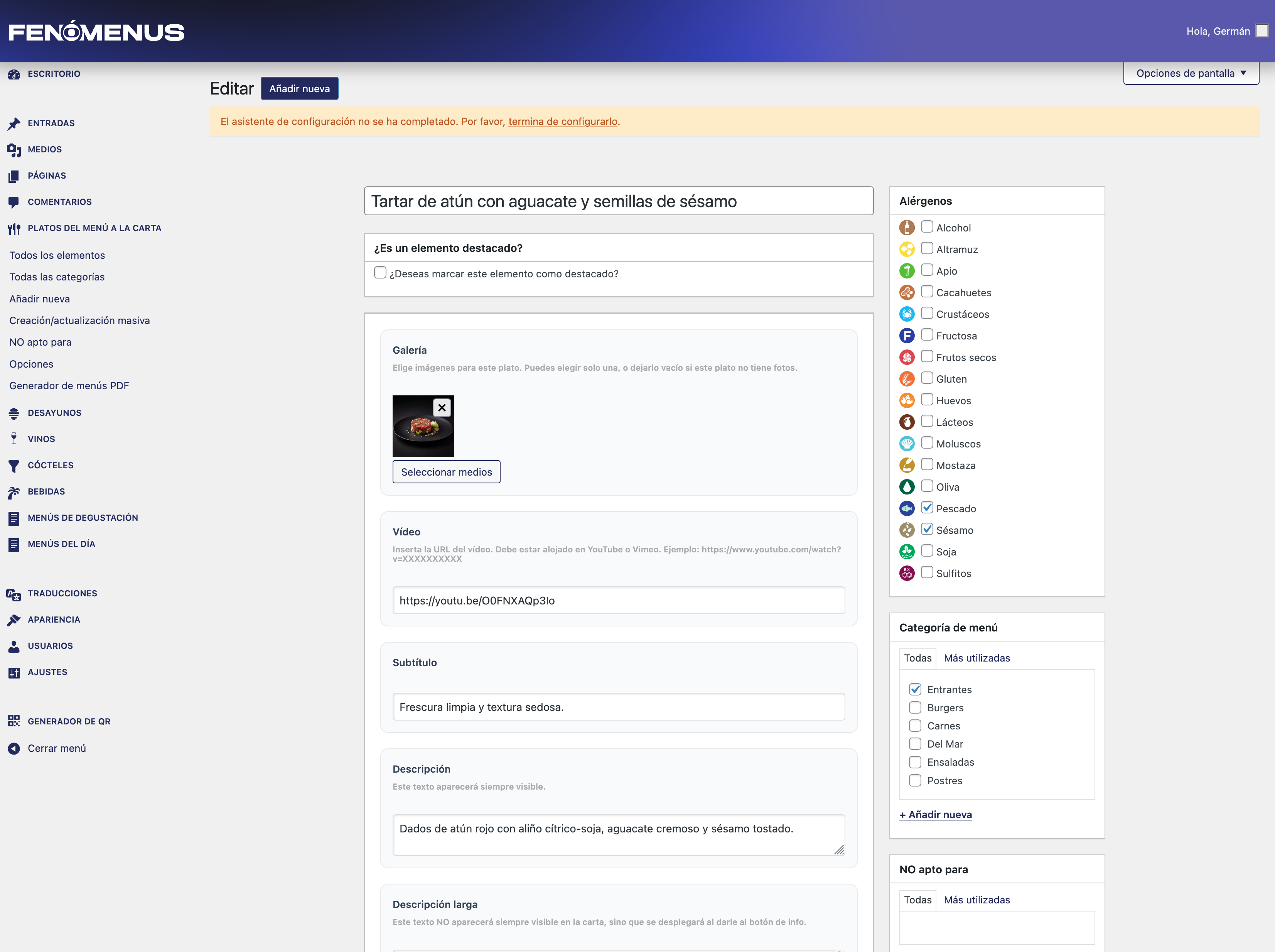Image resolution: width=1275 pixels, height=952 pixels.
Task: Click the Cócteles cocktail glass icon
Action: (x=14, y=465)
